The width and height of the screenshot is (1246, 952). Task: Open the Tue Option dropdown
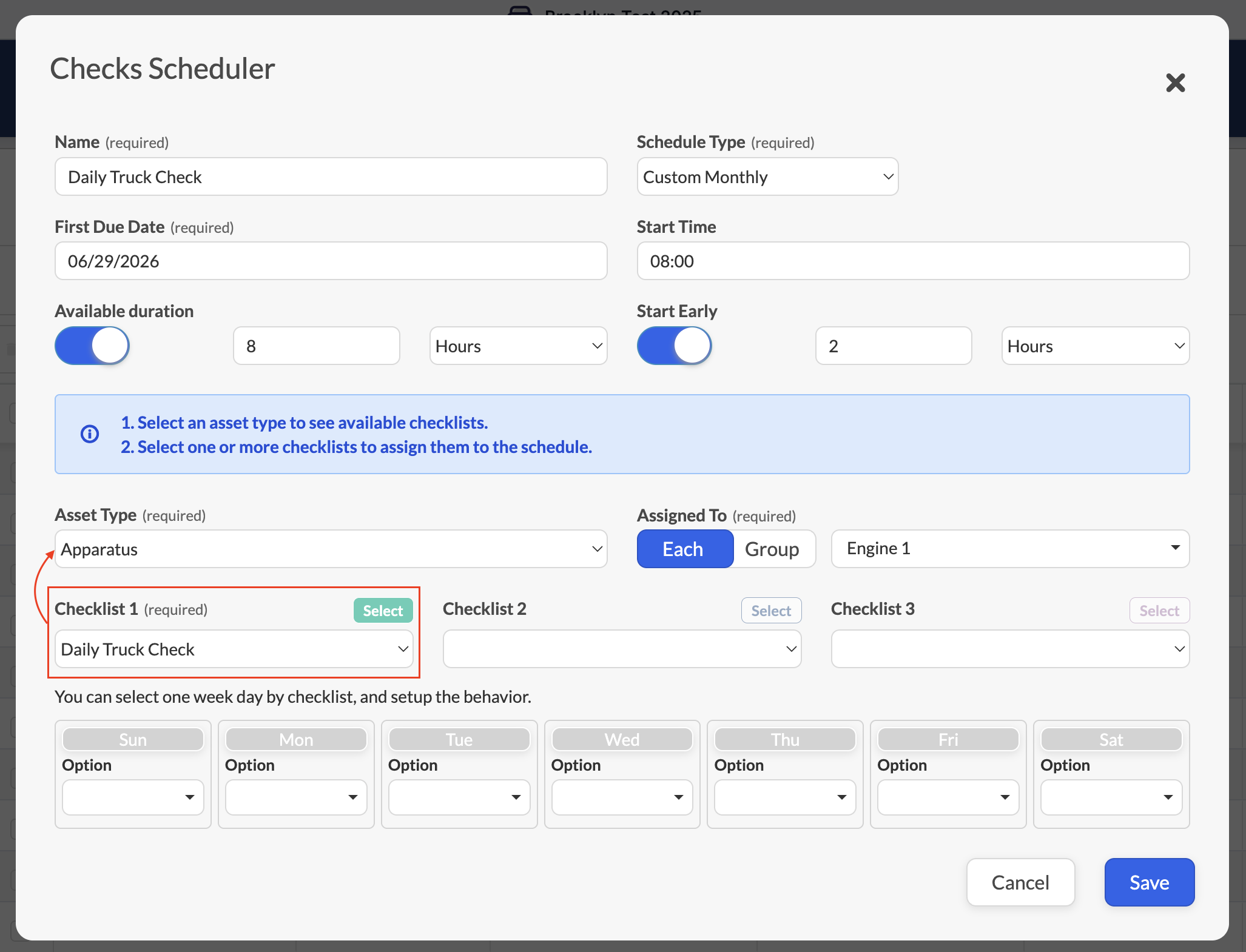click(459, 797)
